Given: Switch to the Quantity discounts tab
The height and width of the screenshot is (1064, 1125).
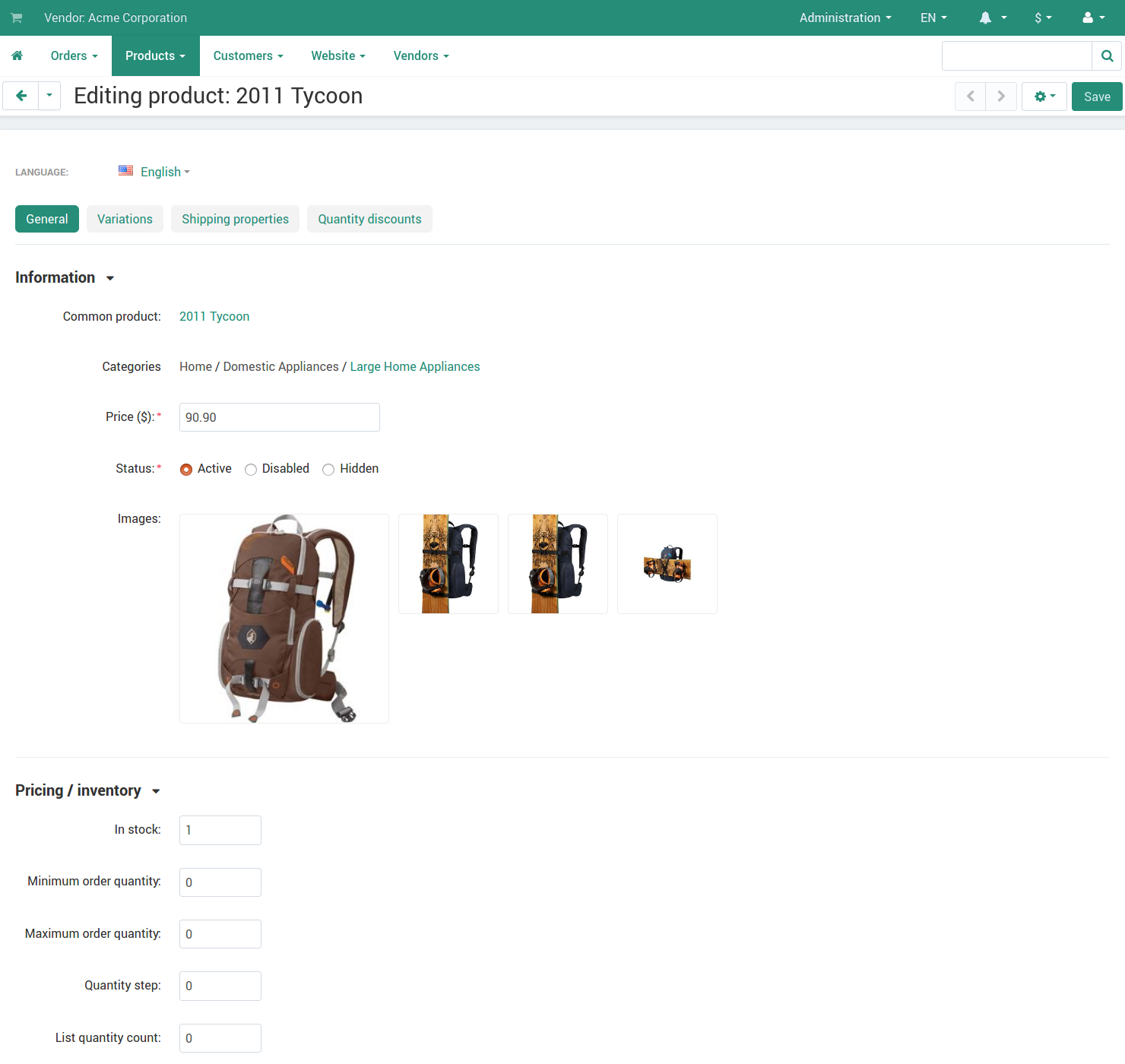Looking at the screenshot, I should [x=369, y=219].
